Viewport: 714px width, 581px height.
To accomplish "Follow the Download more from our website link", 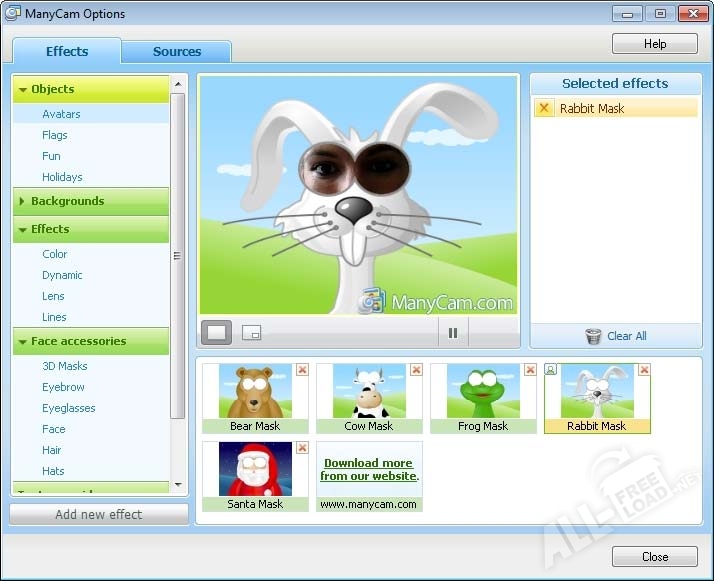I will (369, 469).
